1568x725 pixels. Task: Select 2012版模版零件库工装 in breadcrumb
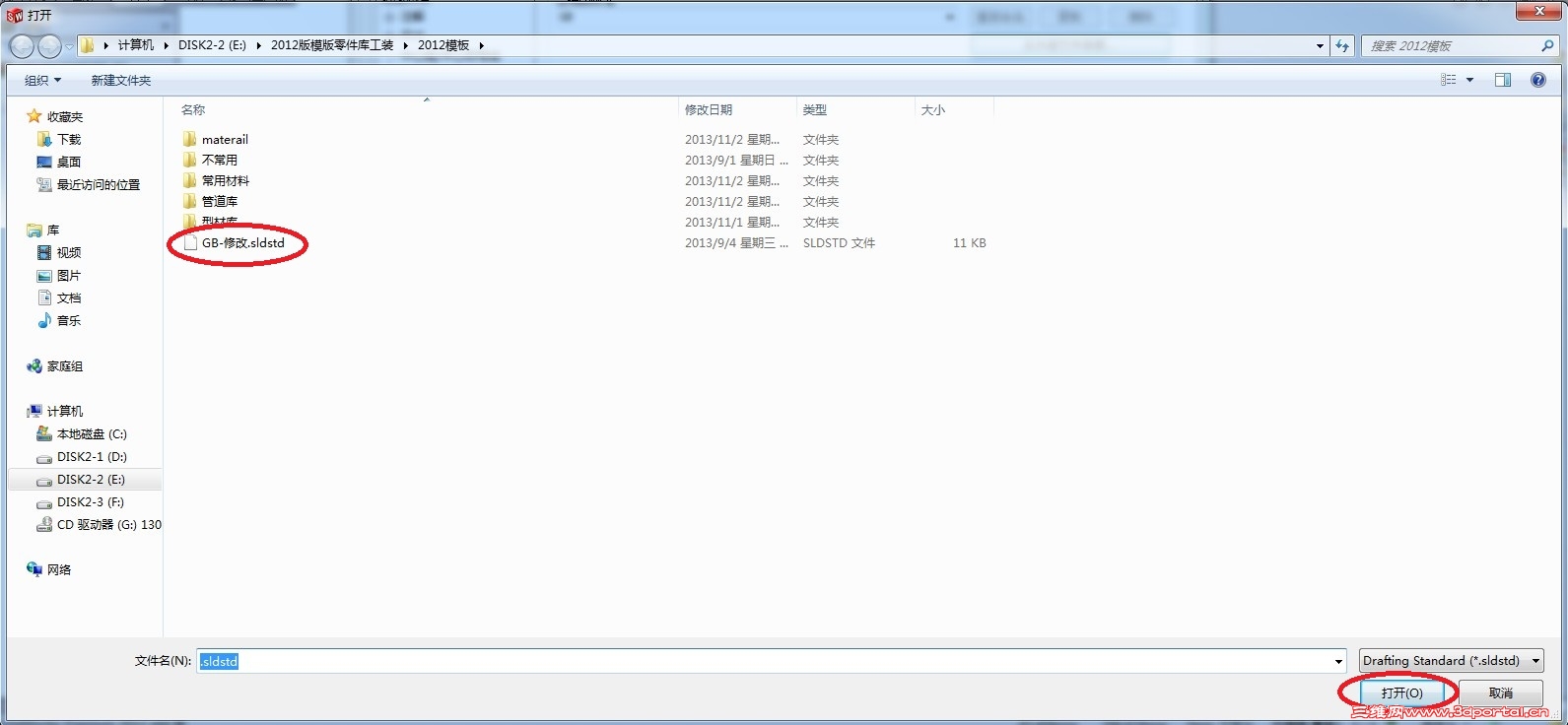332,45
